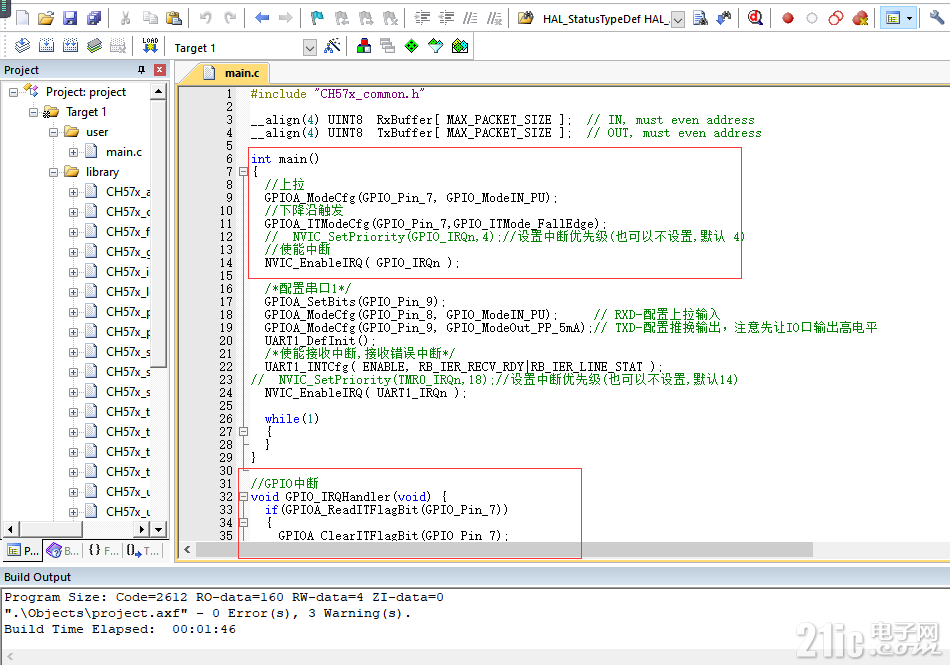Save all files with the multi-disk icon
Image resolution: width=950 pixels, height=665 pixels.
point(94,18)
